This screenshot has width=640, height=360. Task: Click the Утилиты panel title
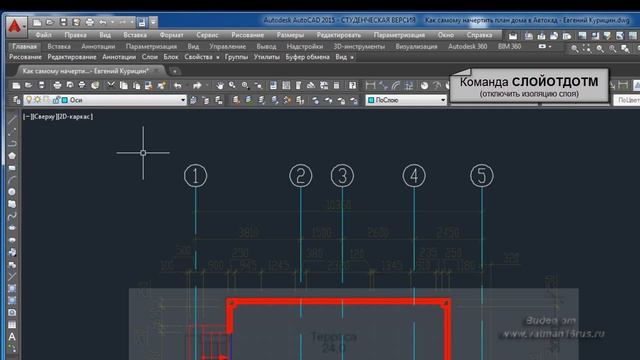(x=267, y=57)
